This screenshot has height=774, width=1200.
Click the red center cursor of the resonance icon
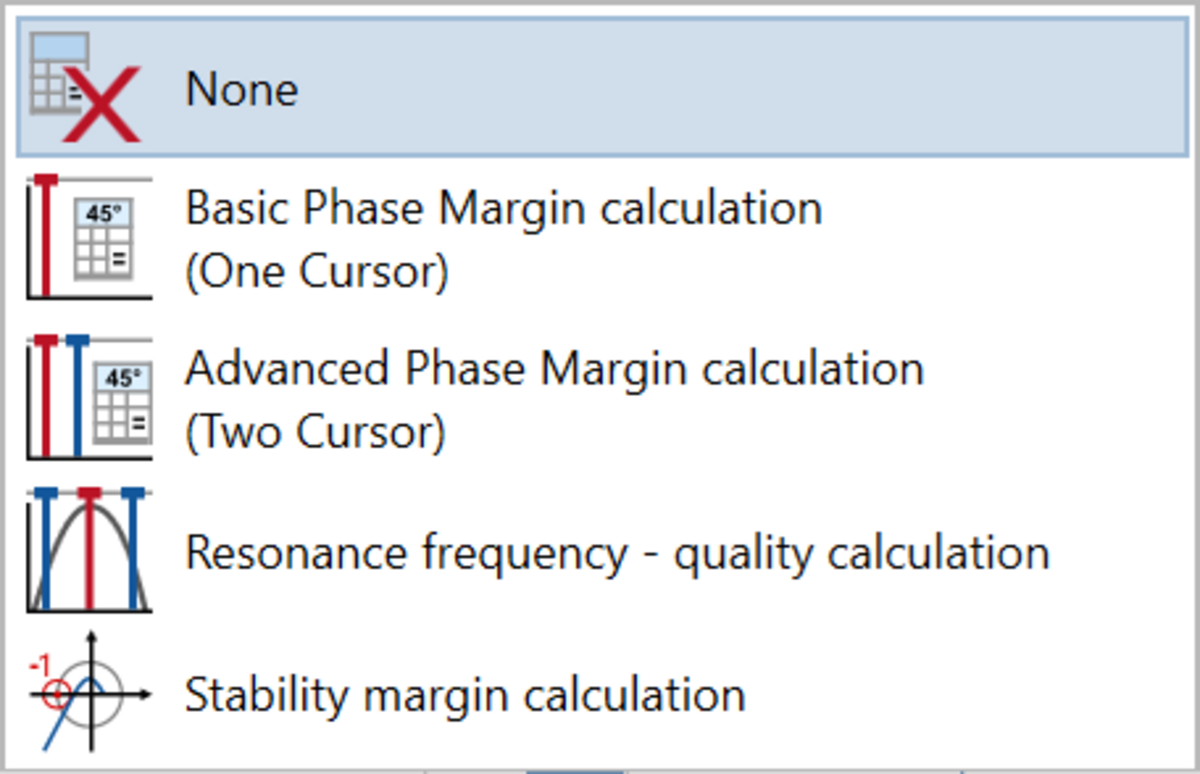coord(89,550)
